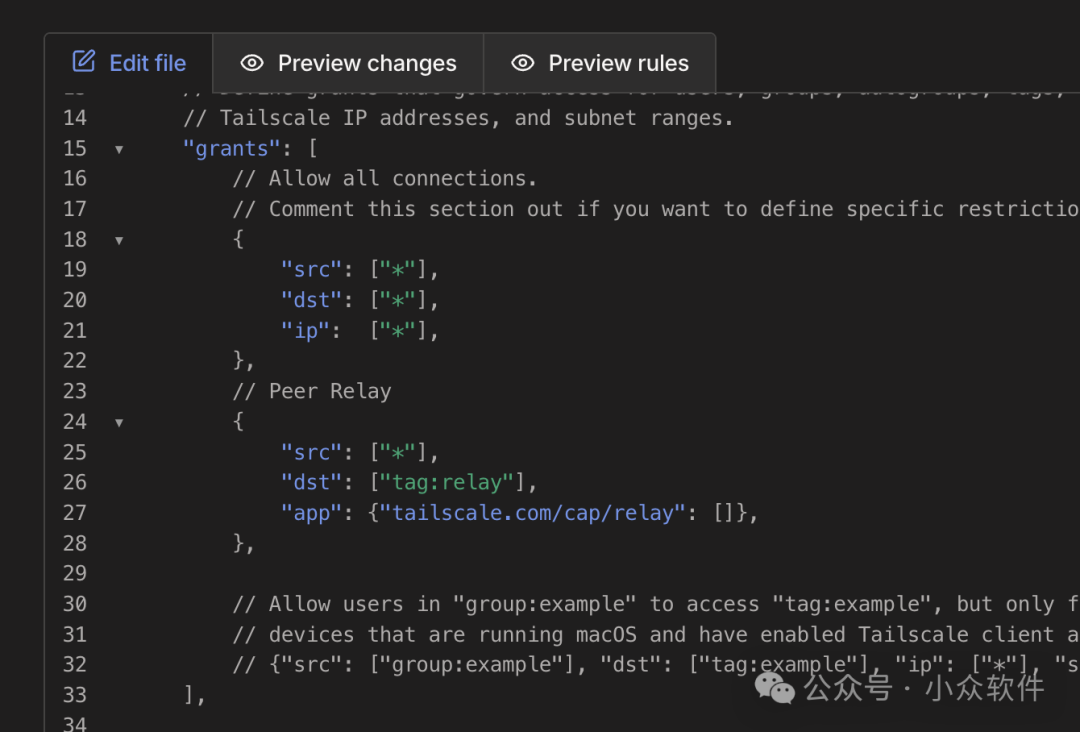The height and width of the screenshot is (732, 1080).
Task: Click the eye icon beside Preview changes
Action: pos(252,63)
